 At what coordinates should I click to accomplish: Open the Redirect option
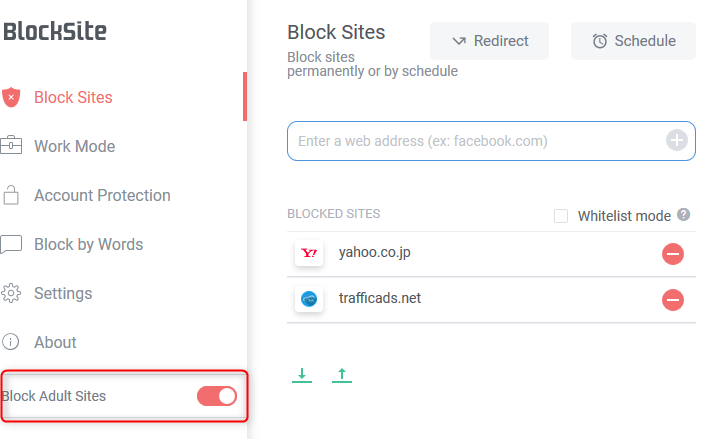[490, 41]
